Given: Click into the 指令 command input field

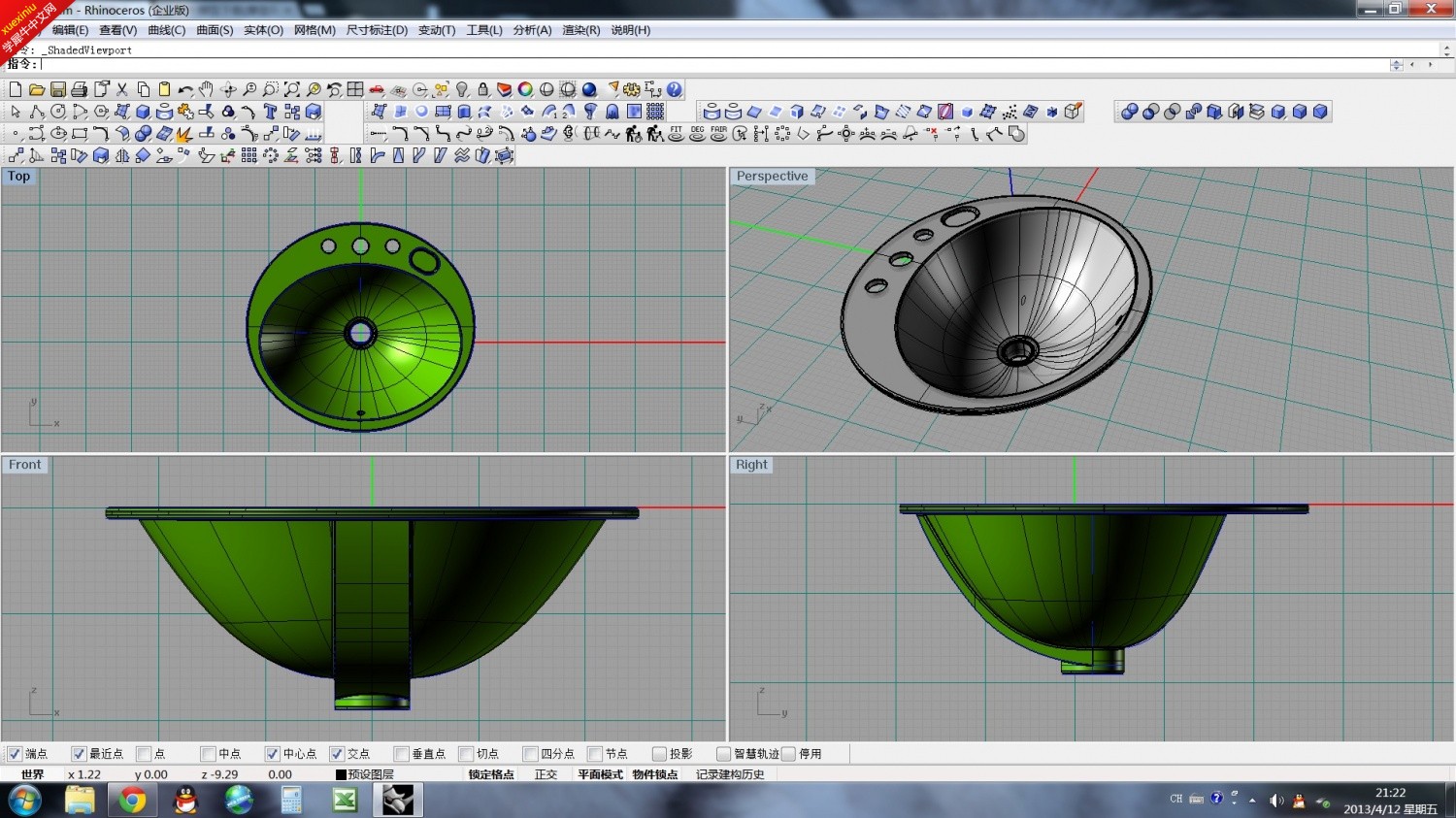Looking at the screenshot, I should point(713,64).
